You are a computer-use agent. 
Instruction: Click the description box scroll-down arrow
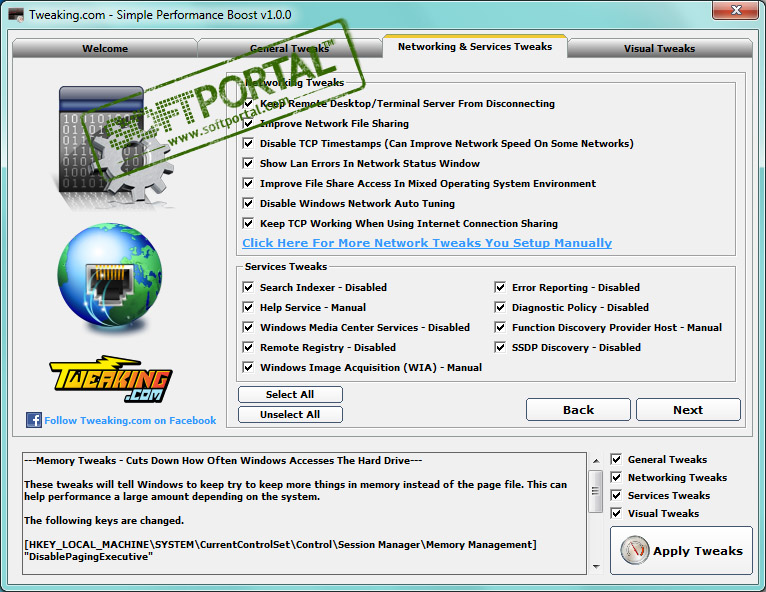[x=596, y=567]
